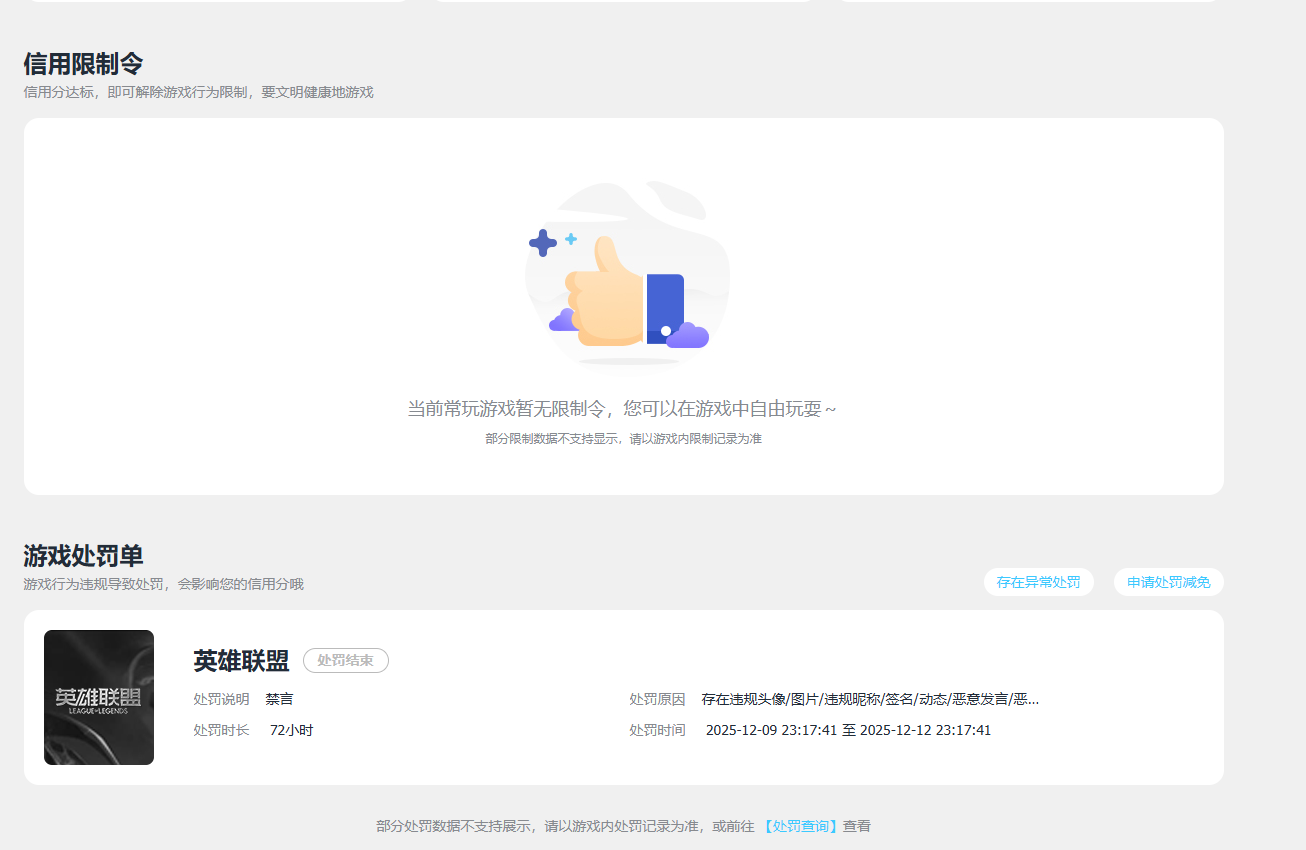Click the 部分处罚数据不支持展示 footer note
This screenshot has width=1306, height=850.
click(623, 826)
